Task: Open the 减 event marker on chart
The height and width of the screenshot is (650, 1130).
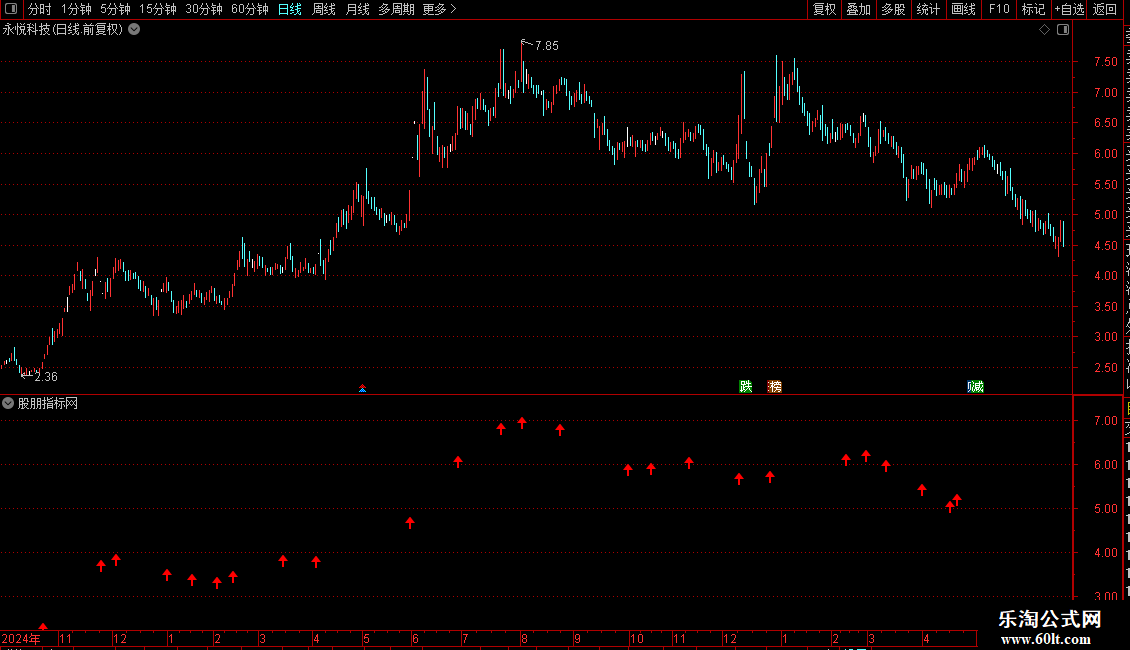Action: pyautogui.click(x=976, y=386)
